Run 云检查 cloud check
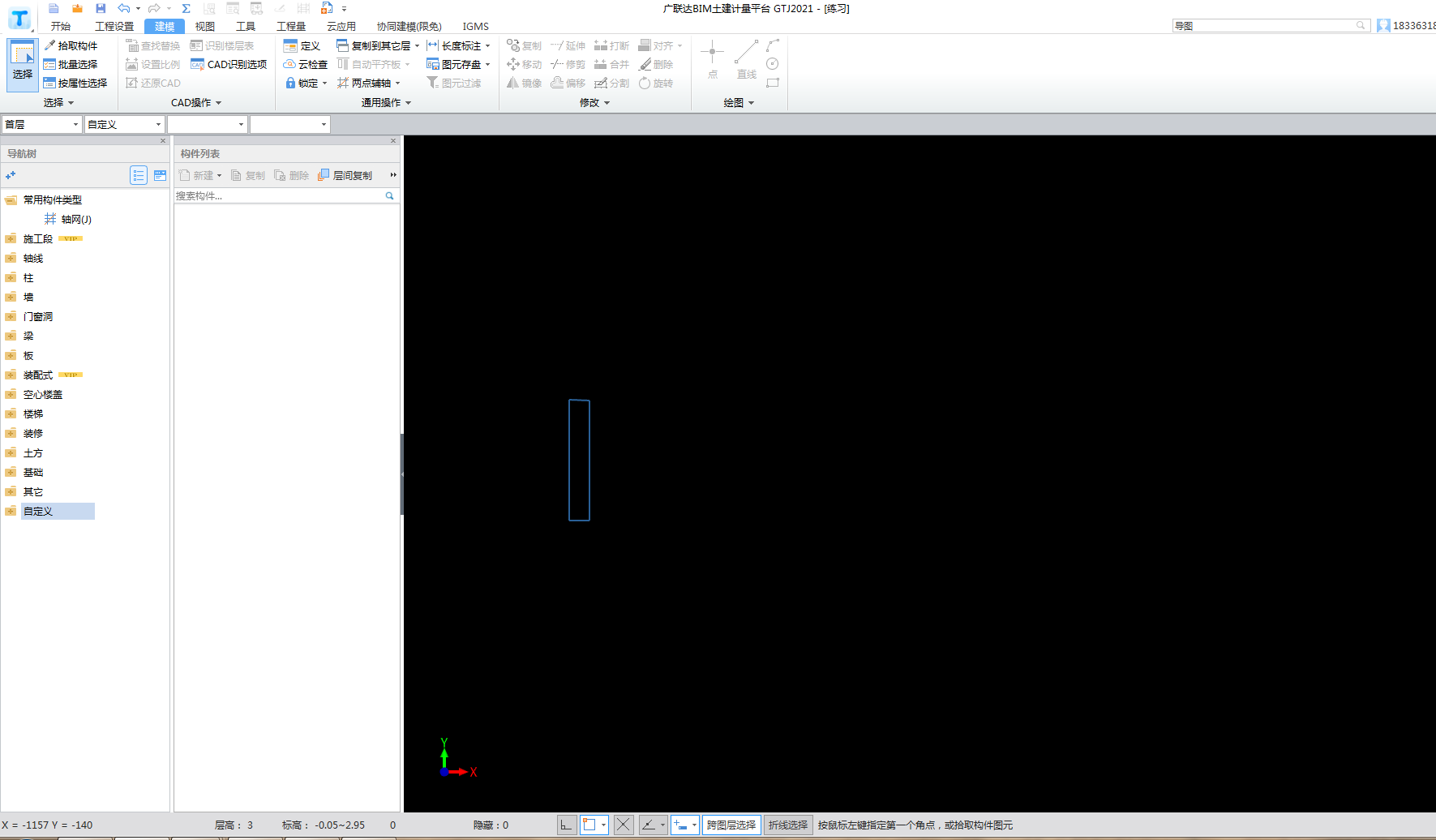Screen dimensions: 1436x840 [x=305, y=64]
